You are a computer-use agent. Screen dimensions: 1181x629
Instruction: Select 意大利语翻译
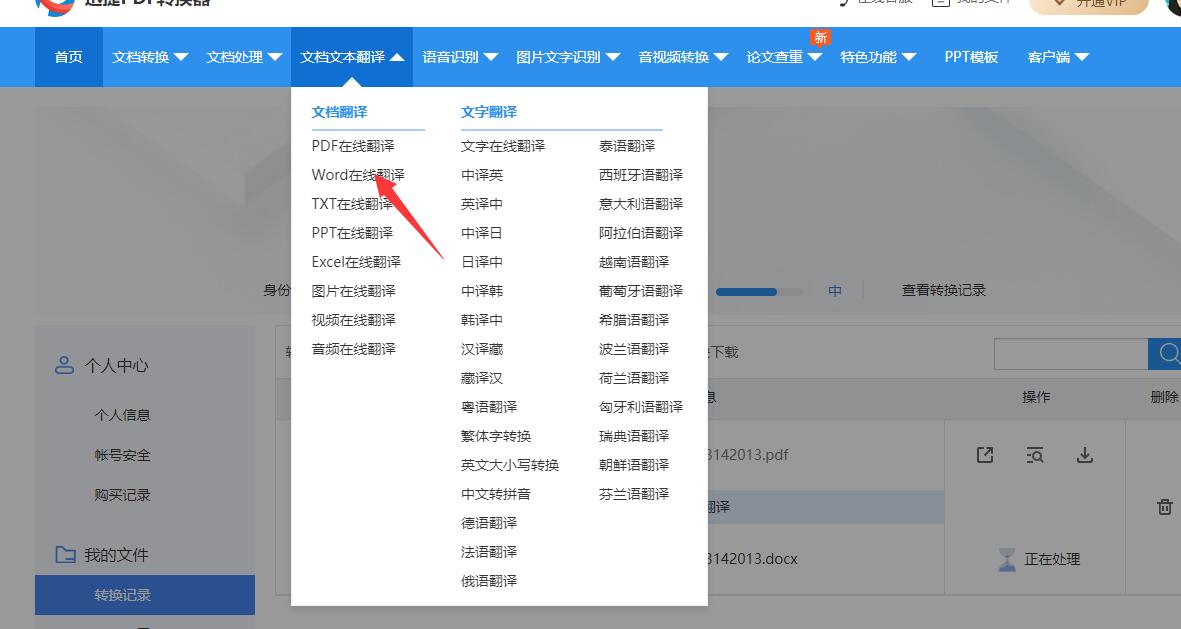[641, 204]
